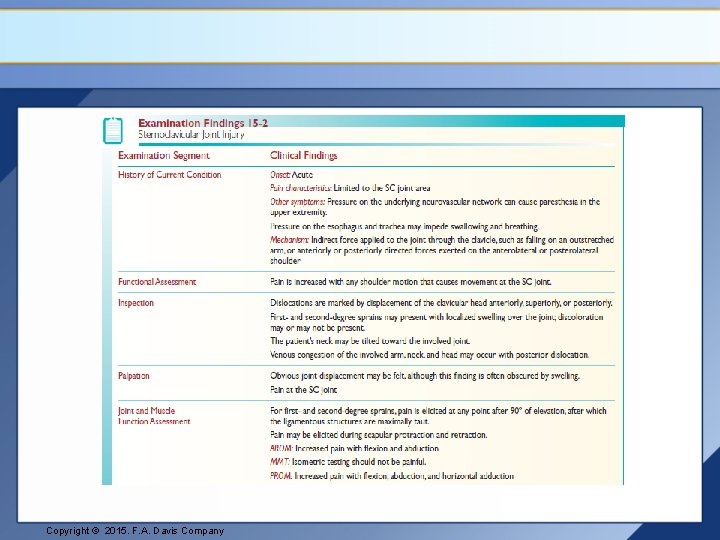Click the 'Mechanism' paragraph
Screen dimensions: 720x540
point(442,250)
